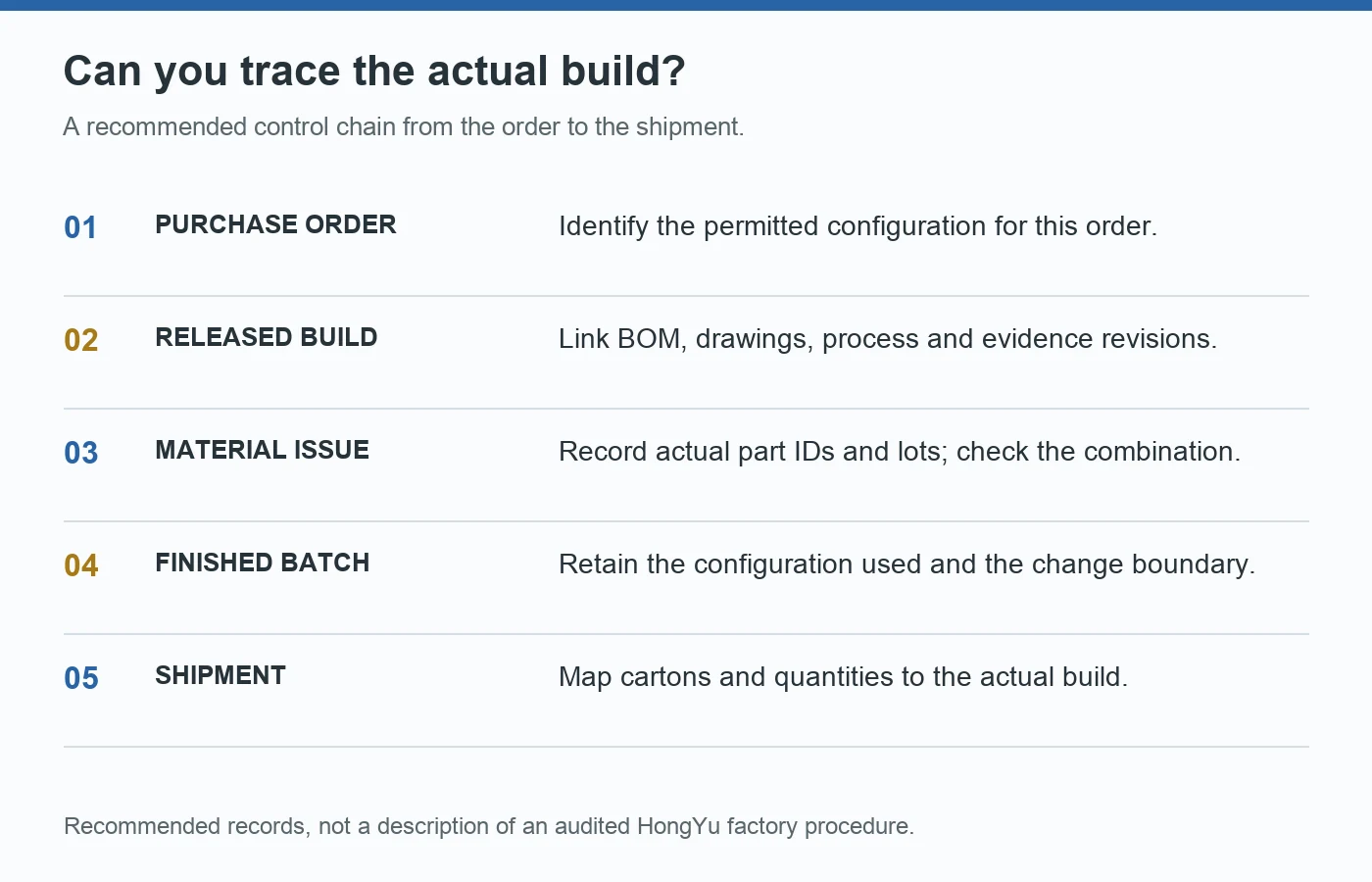Select the FINISHED BATCH heading
This screenshot has width=1372, height=882.
click(263, 563)
